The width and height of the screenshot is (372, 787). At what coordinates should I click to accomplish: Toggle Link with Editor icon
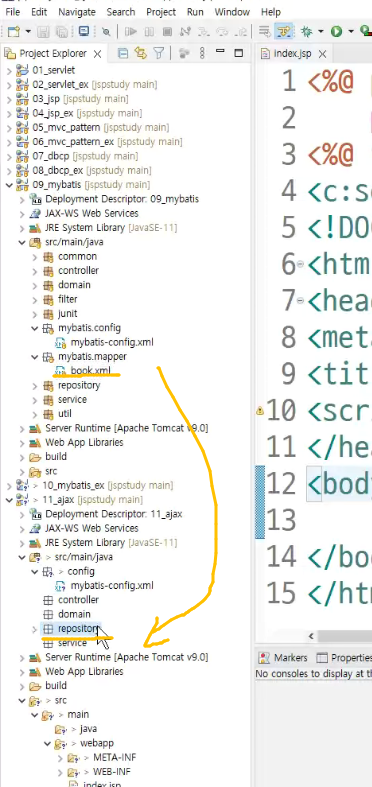pyautogui.click(x=141, y=53)
